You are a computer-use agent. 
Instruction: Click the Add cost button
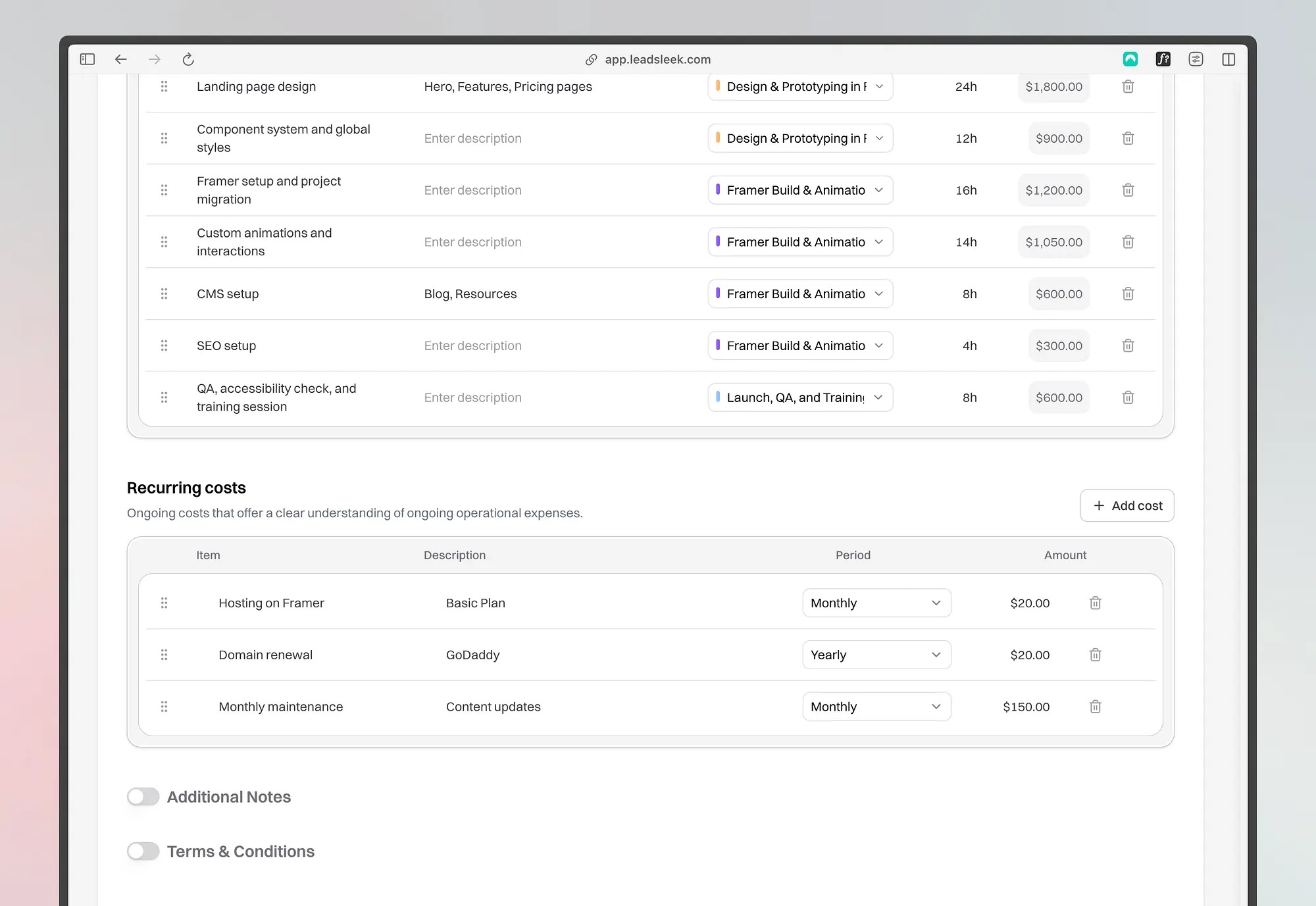pos(1126,505)
